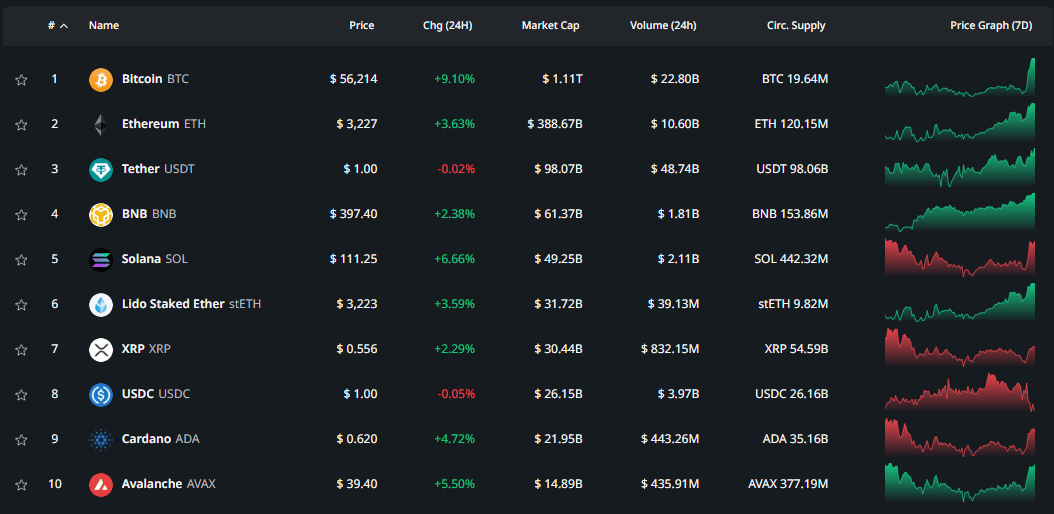
Task: Open the Avalanche 7-day price graph
Action: (x=959, y=483)
